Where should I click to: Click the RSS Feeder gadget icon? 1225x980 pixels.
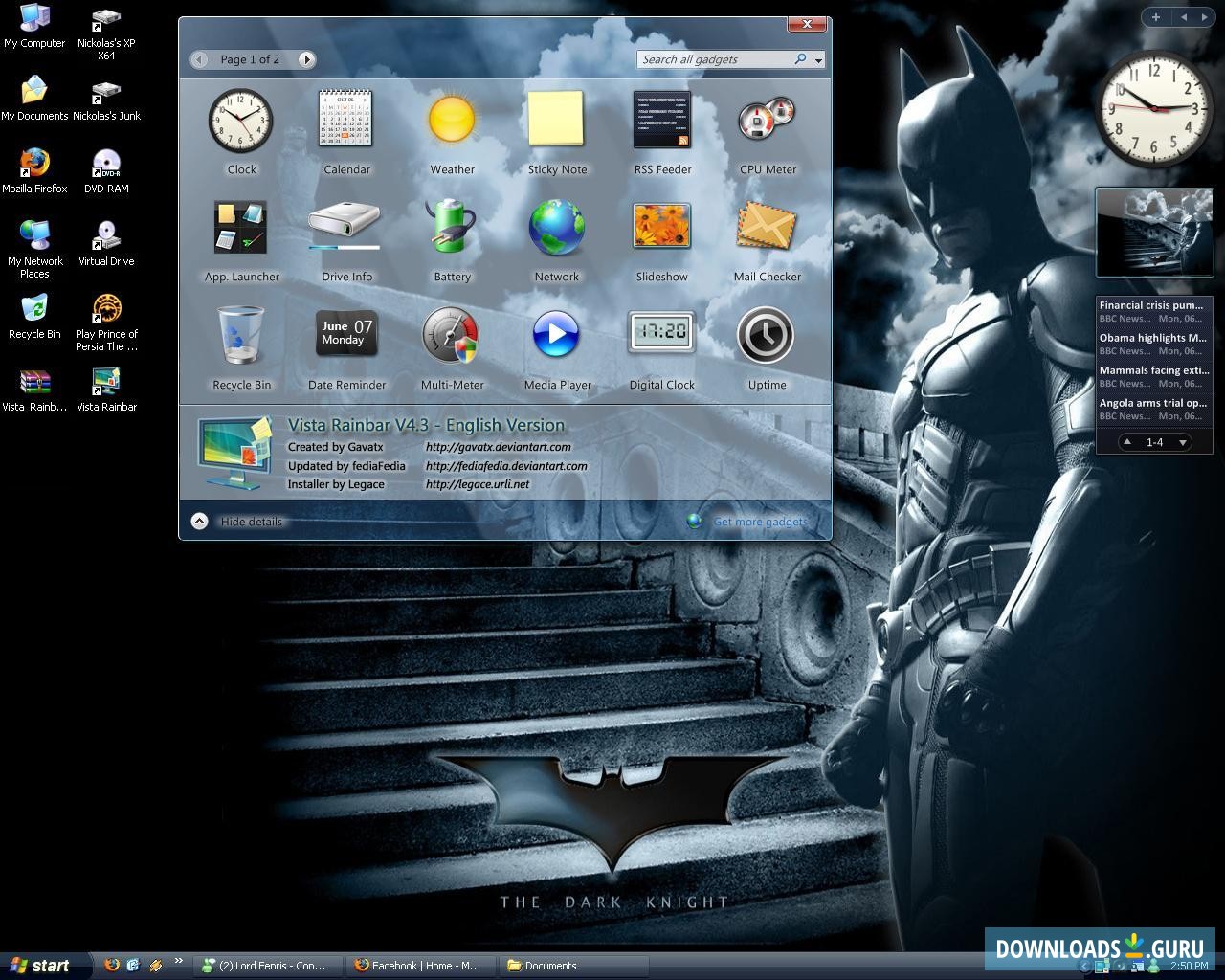662,121
